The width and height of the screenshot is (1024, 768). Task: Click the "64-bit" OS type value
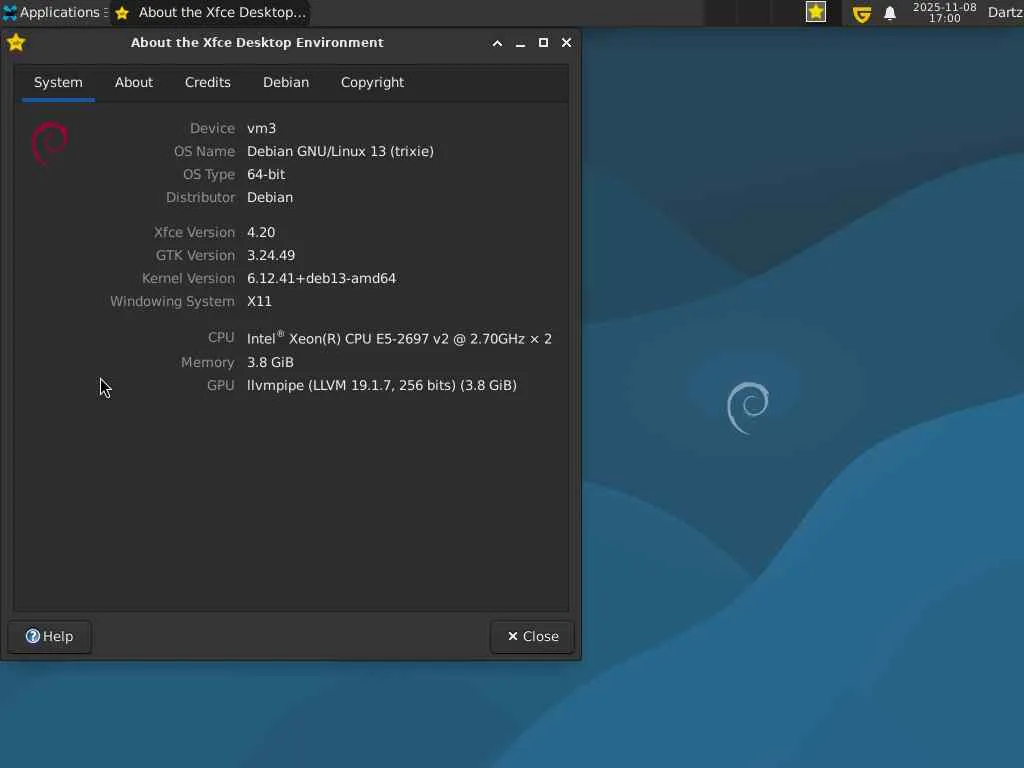tap(266, 174)
